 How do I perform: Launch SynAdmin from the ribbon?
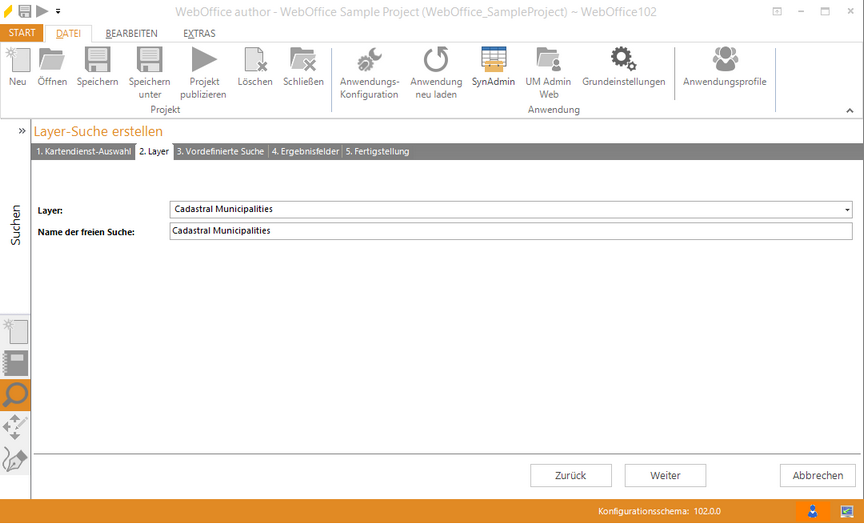click(x=493, y=61)
